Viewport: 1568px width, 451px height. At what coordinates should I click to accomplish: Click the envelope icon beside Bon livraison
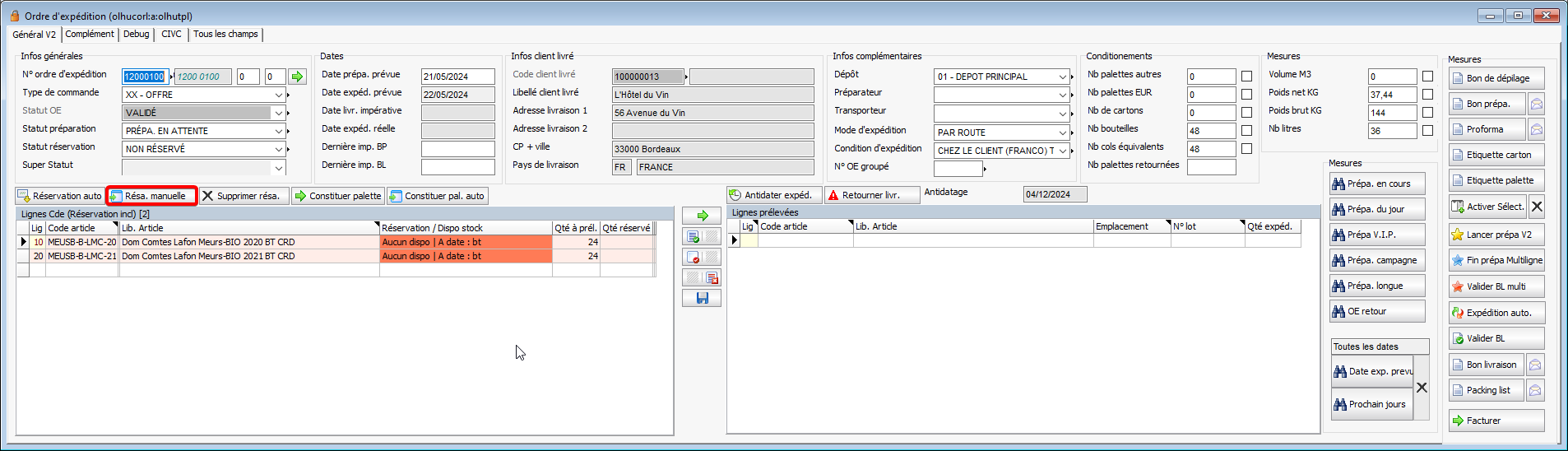click(1535, 365)
